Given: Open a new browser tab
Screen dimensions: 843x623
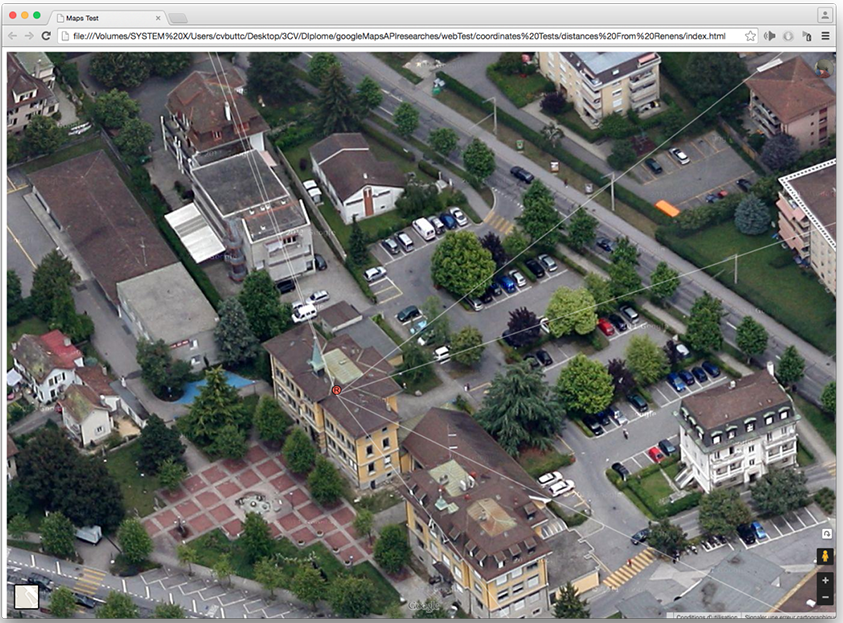Looking at the screenshot, I should [178, 18].
